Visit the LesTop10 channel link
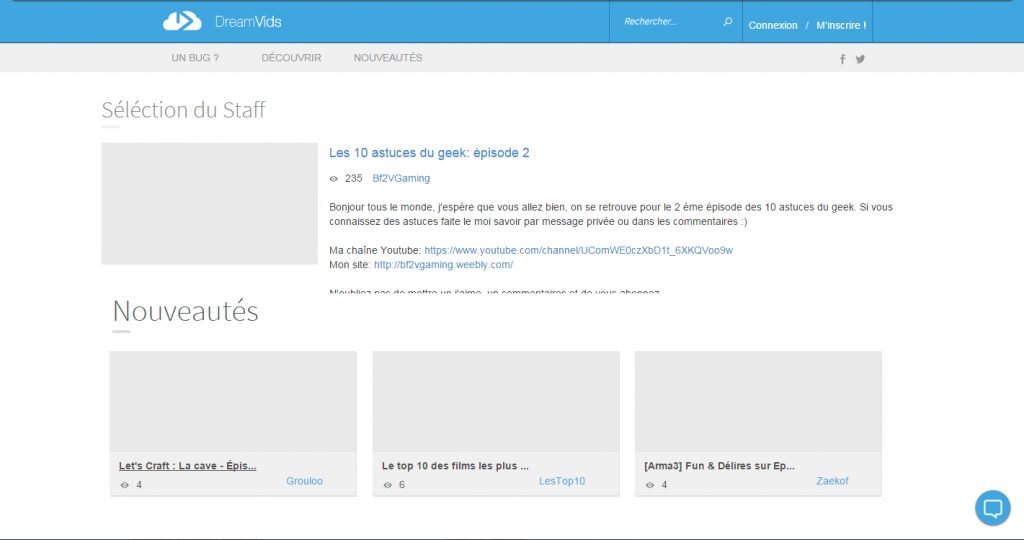The width and height of the screenshot is (1024, 540). pos(562,481)
